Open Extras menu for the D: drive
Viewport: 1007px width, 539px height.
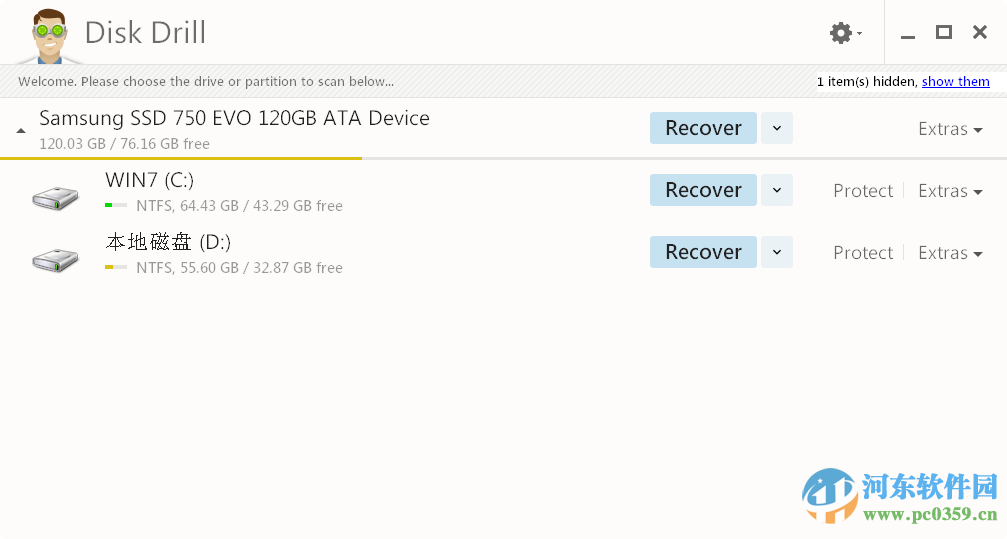click(950, 253)
